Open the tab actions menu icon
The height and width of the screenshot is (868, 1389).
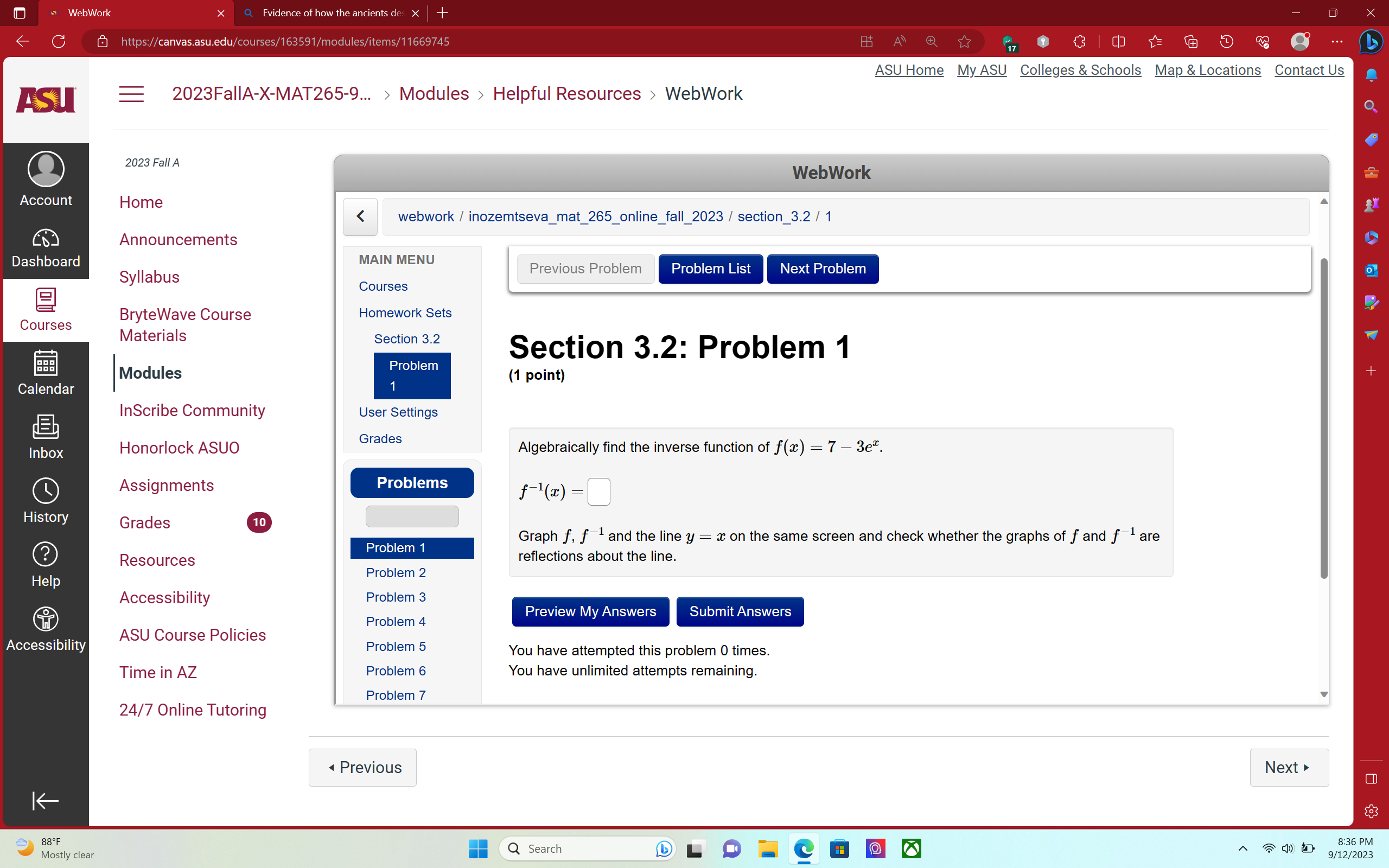coord(20,12)
